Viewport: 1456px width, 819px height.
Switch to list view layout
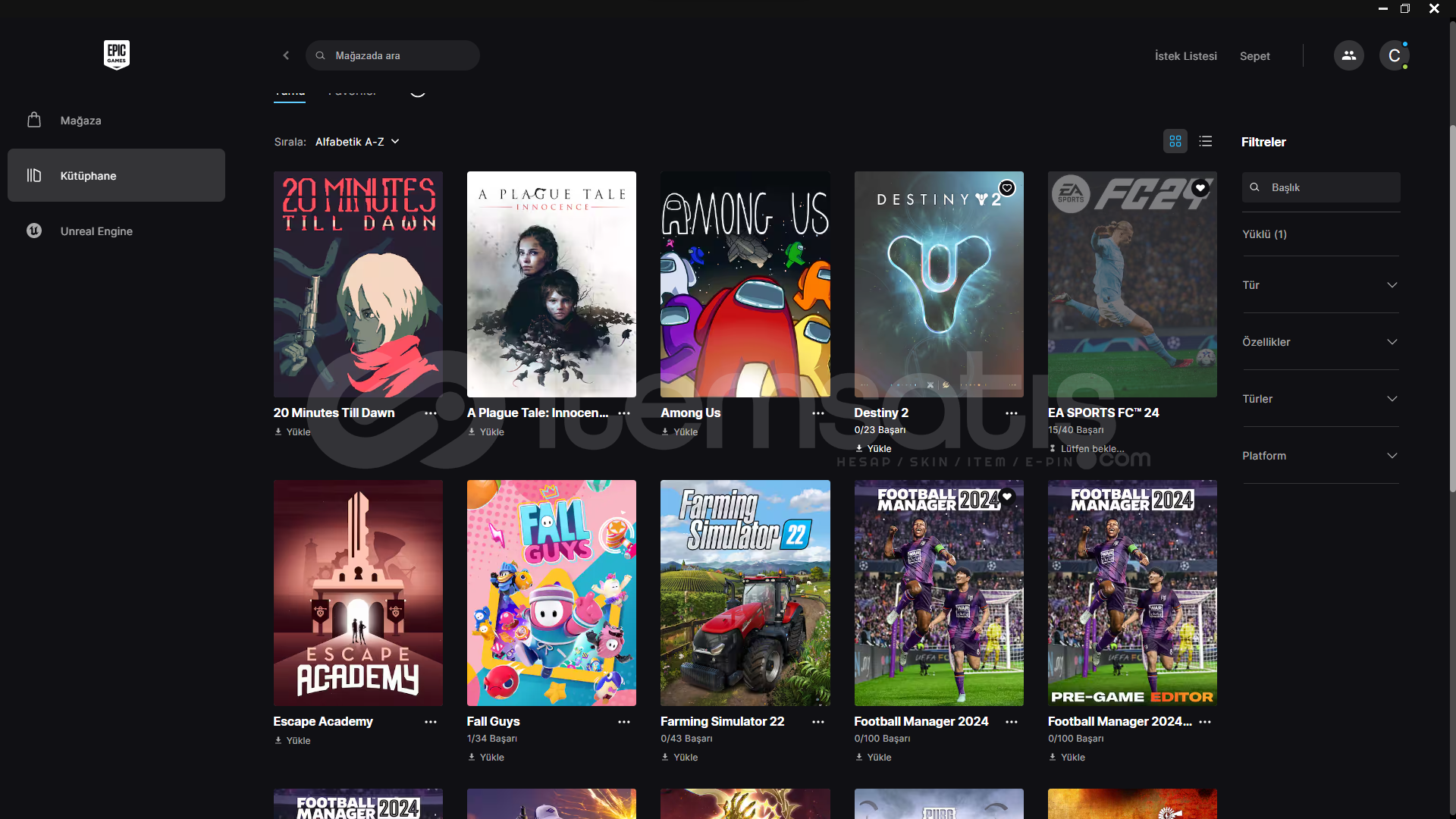coord(1206,141)
